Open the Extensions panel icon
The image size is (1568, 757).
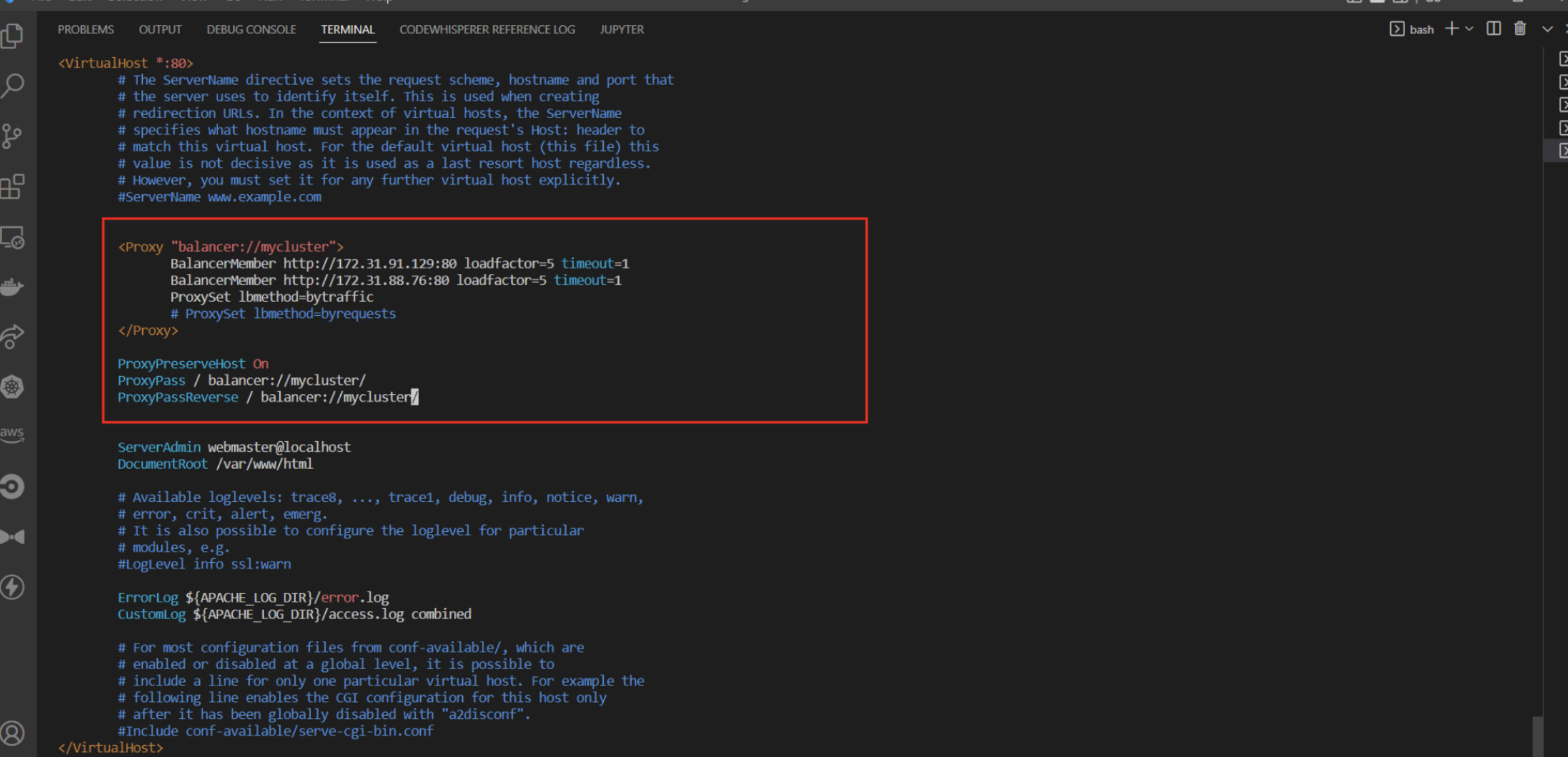click(x=13, y=187)
